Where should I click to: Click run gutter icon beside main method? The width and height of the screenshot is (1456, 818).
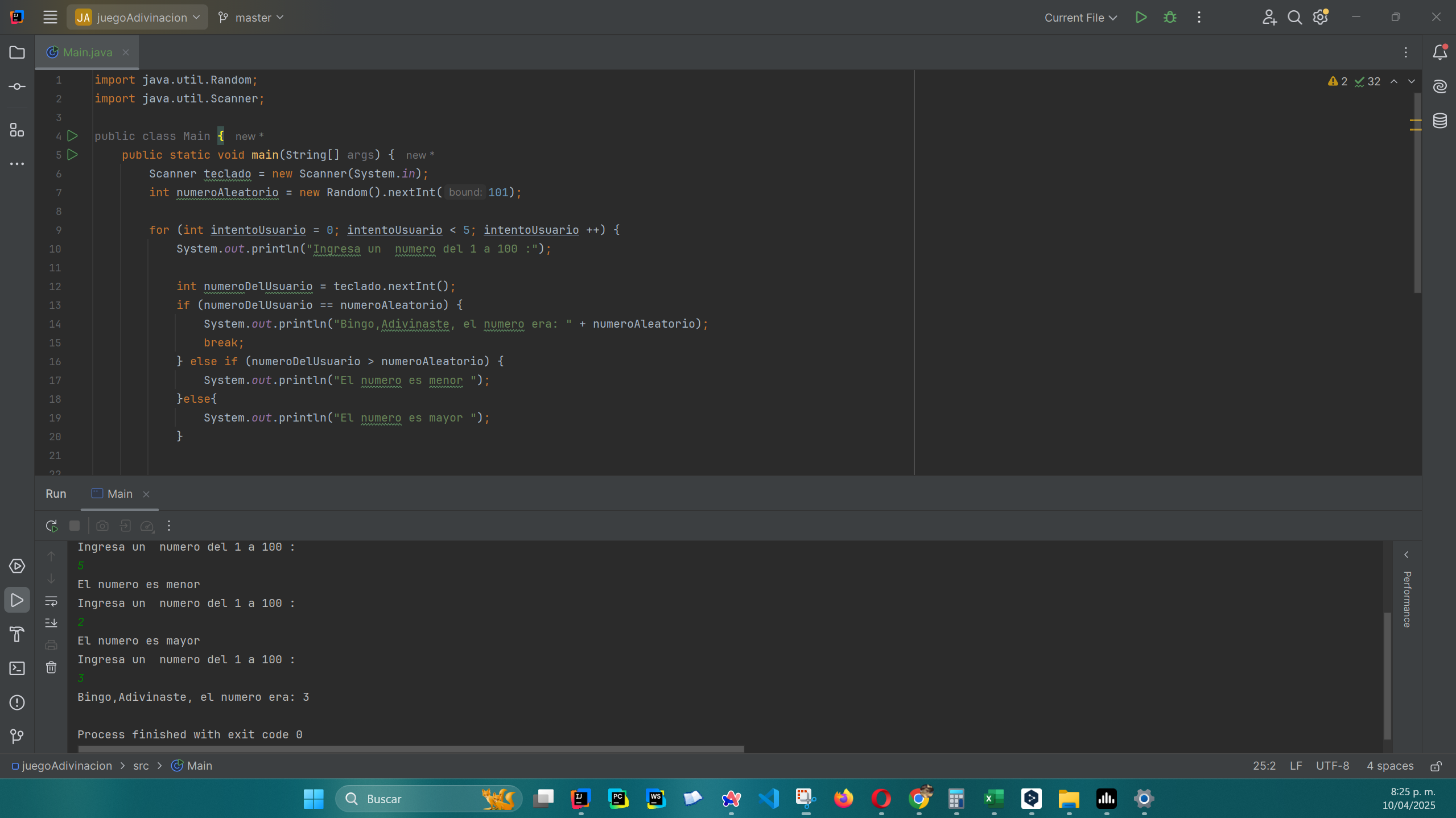click(72, 155)
